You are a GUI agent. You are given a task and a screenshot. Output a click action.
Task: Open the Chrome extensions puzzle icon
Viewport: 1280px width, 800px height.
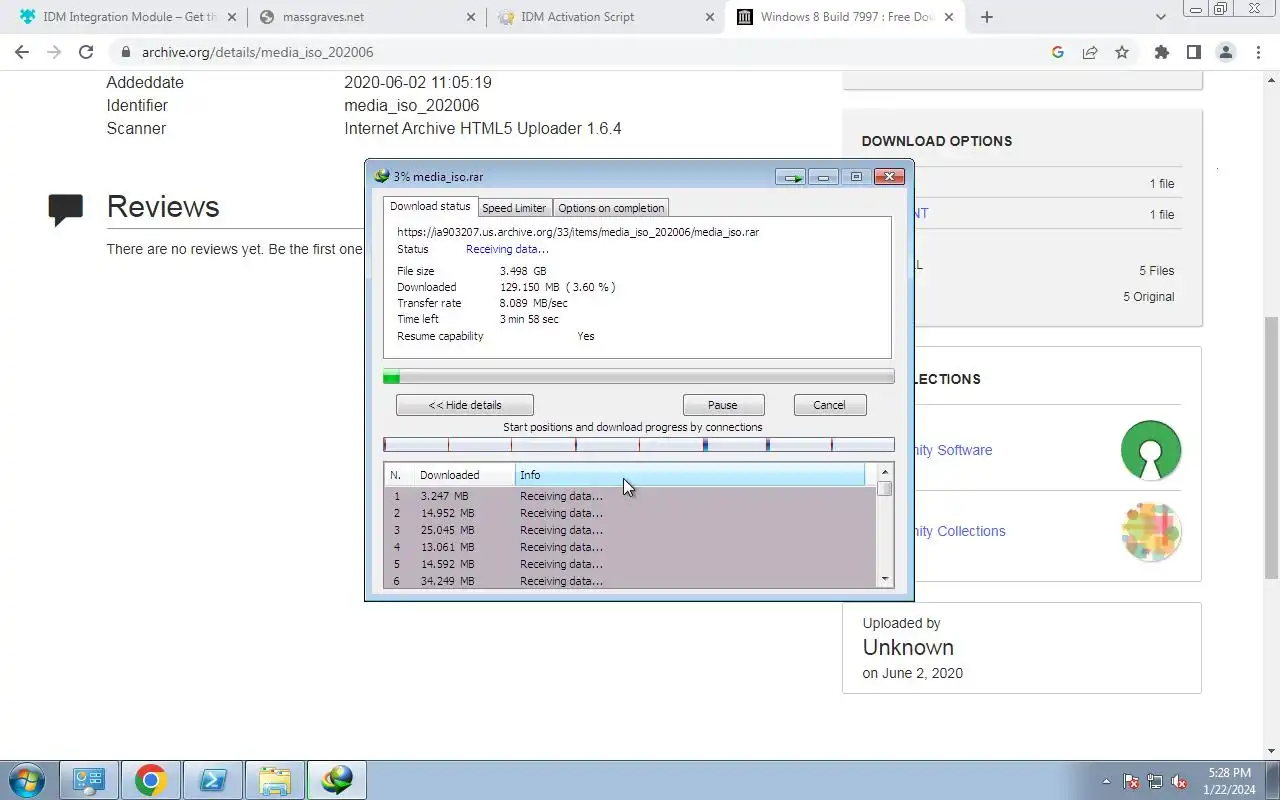1161,52
